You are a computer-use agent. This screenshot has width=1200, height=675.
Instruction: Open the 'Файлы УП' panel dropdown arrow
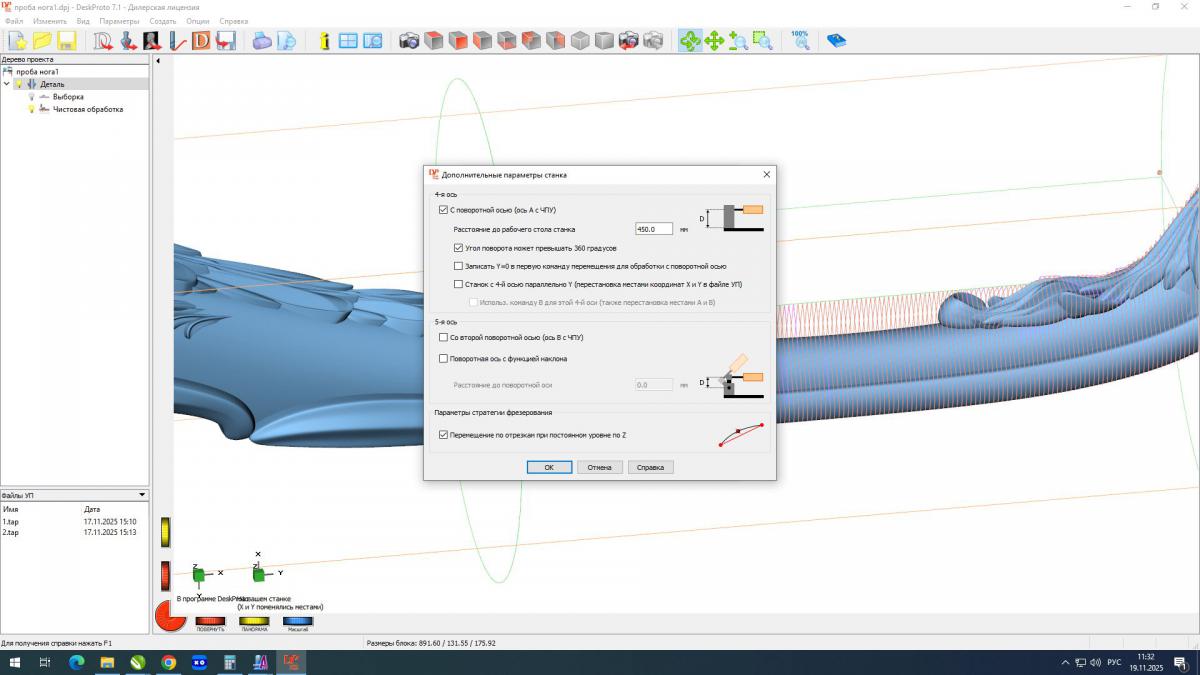point(142,495)
